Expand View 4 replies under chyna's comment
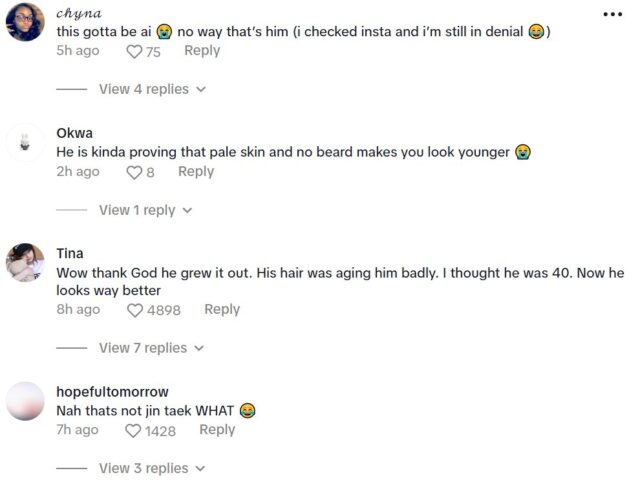 click(x=152, y=89)
